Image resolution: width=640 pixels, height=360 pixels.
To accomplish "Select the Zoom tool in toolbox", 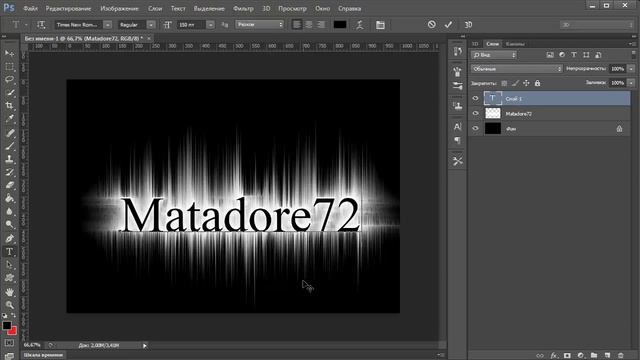I will (x=9, y=305).
